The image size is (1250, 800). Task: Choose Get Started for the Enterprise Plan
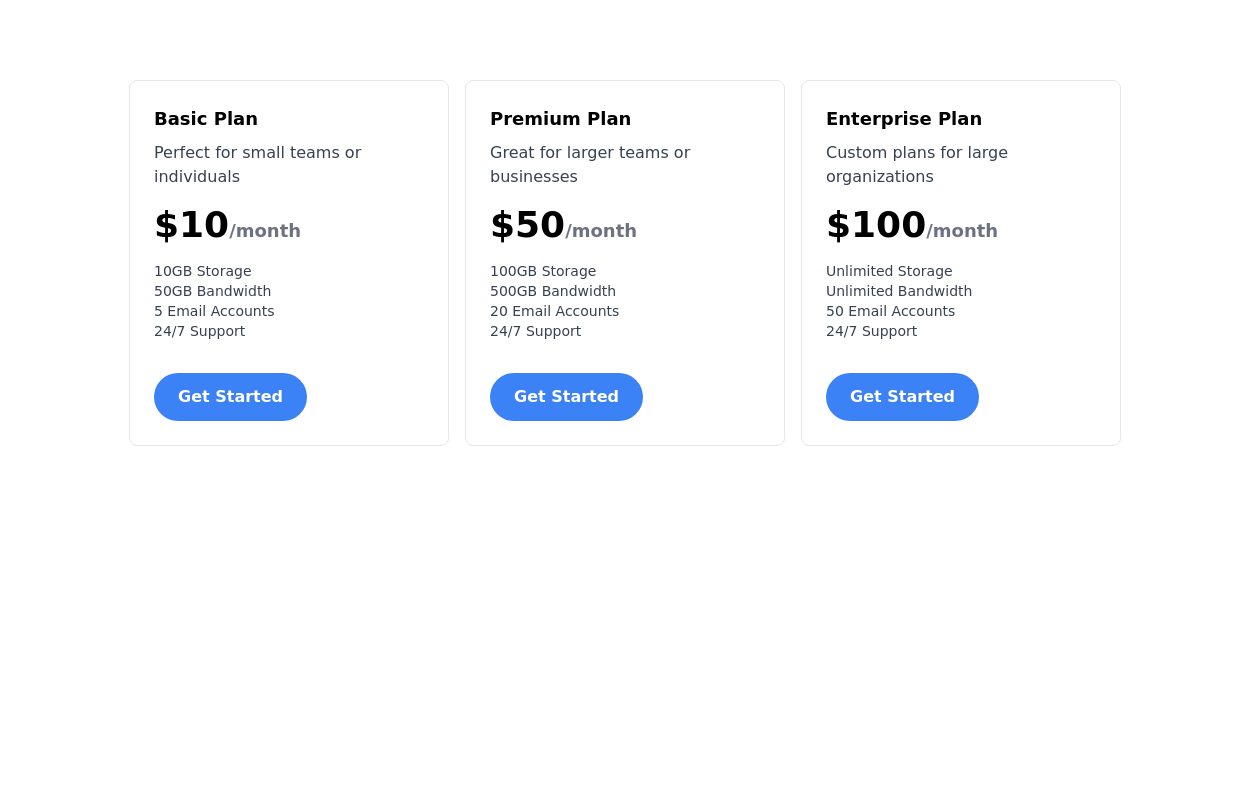tap(902, 397)
